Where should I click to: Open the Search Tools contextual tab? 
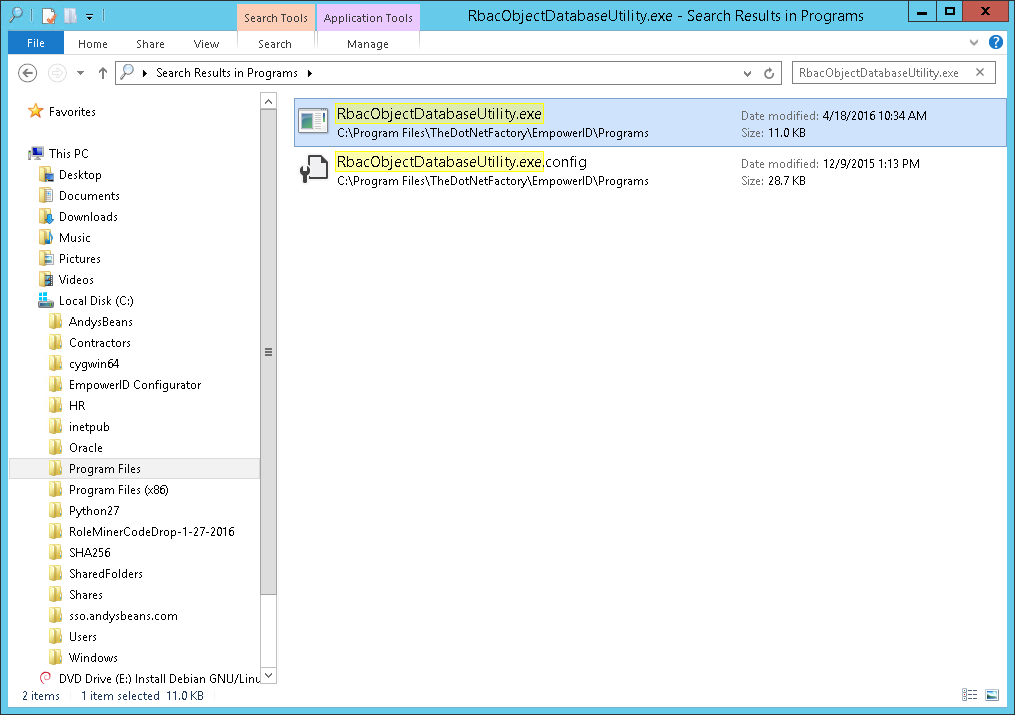point(275,17)
